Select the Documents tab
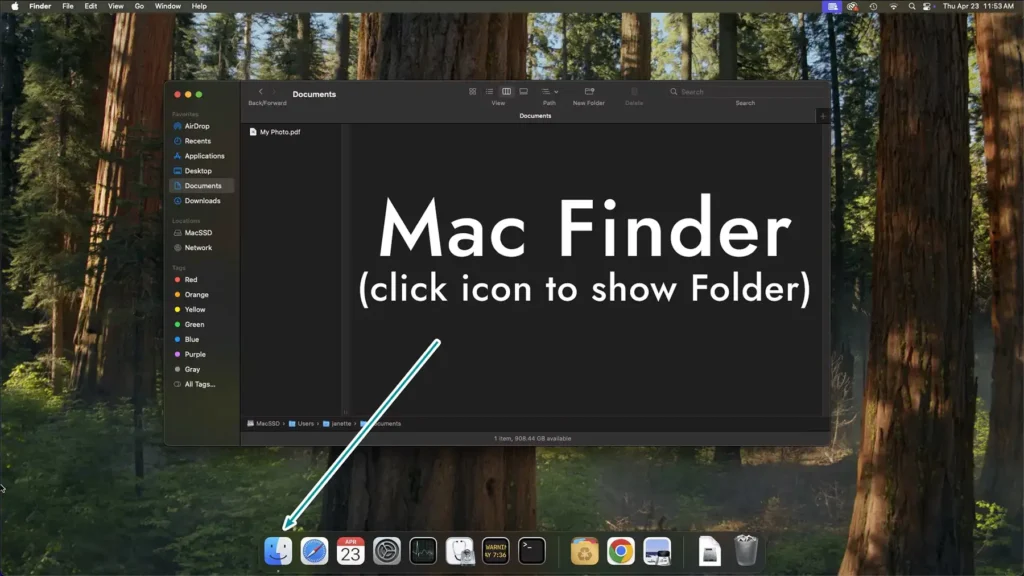The height and width of the screenshot is (576, 1024). coord(536,115)
